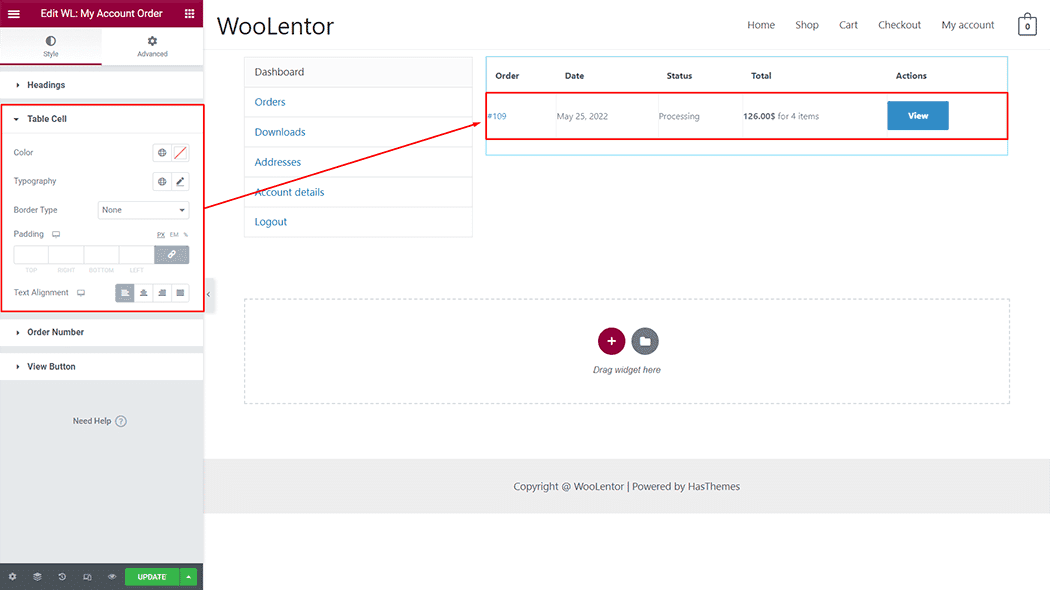Click the Typography edit pencil icon
The image size is (1050, 590).
[x=180, y=182]
